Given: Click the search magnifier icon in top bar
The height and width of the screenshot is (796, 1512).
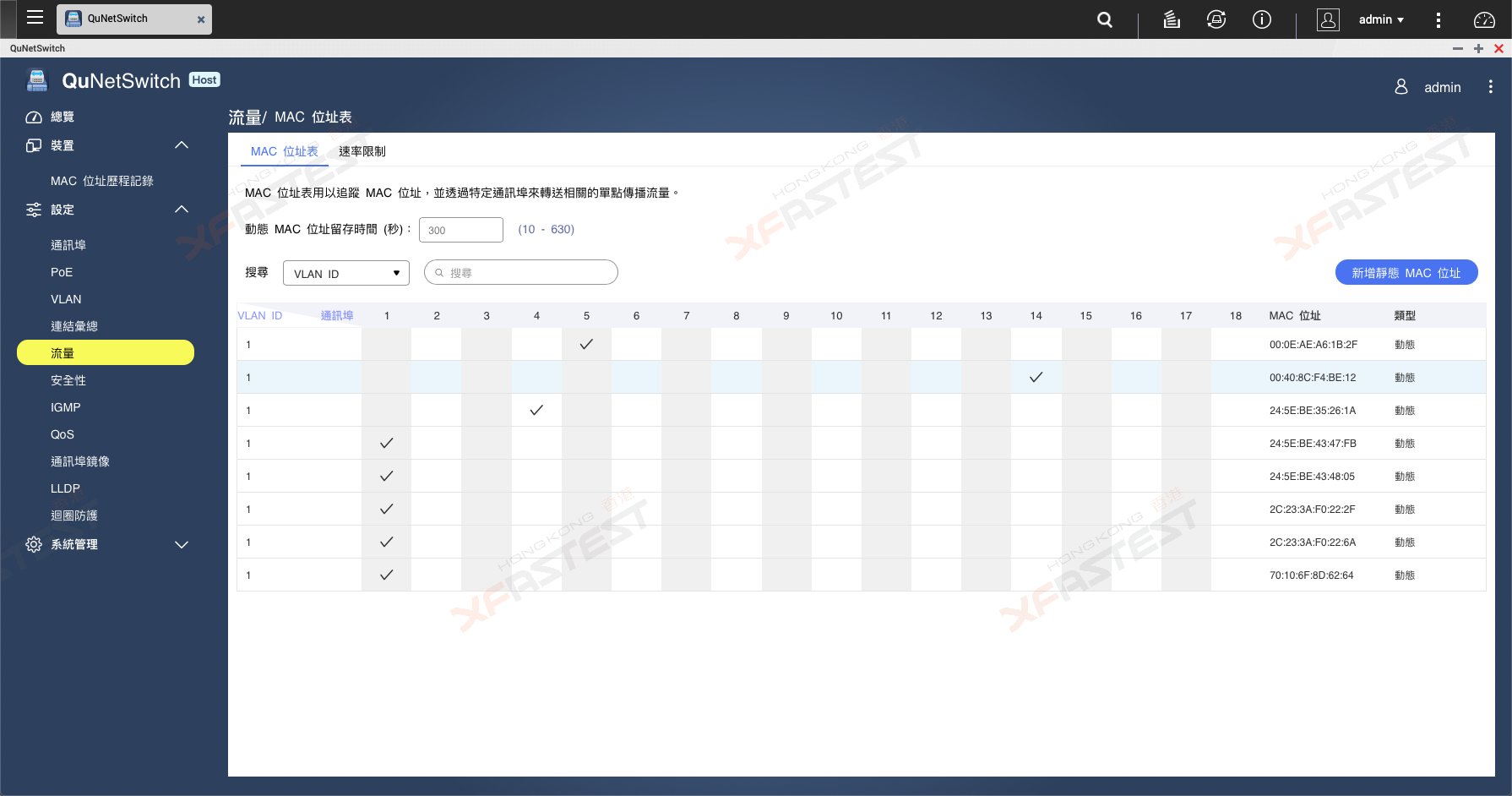Looking at the screenshot, I should point(1104,19).
